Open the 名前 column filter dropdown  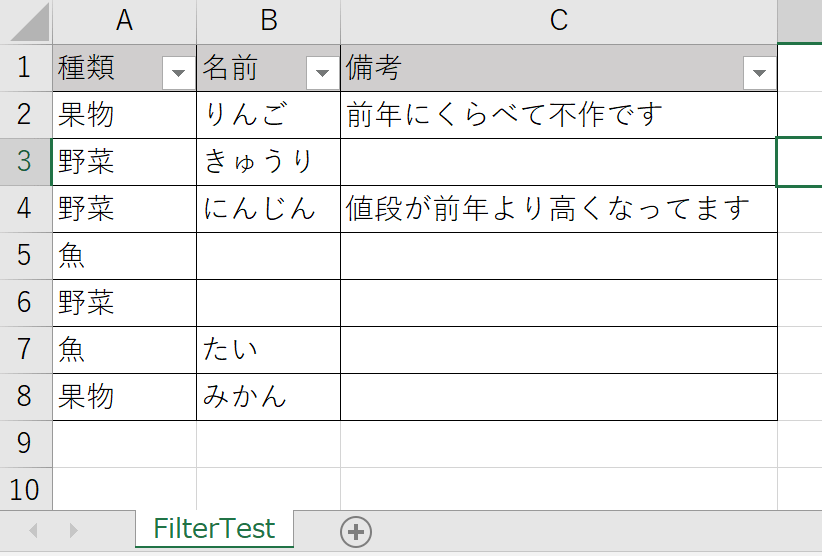pyautogui.click(x=322, y=72)
